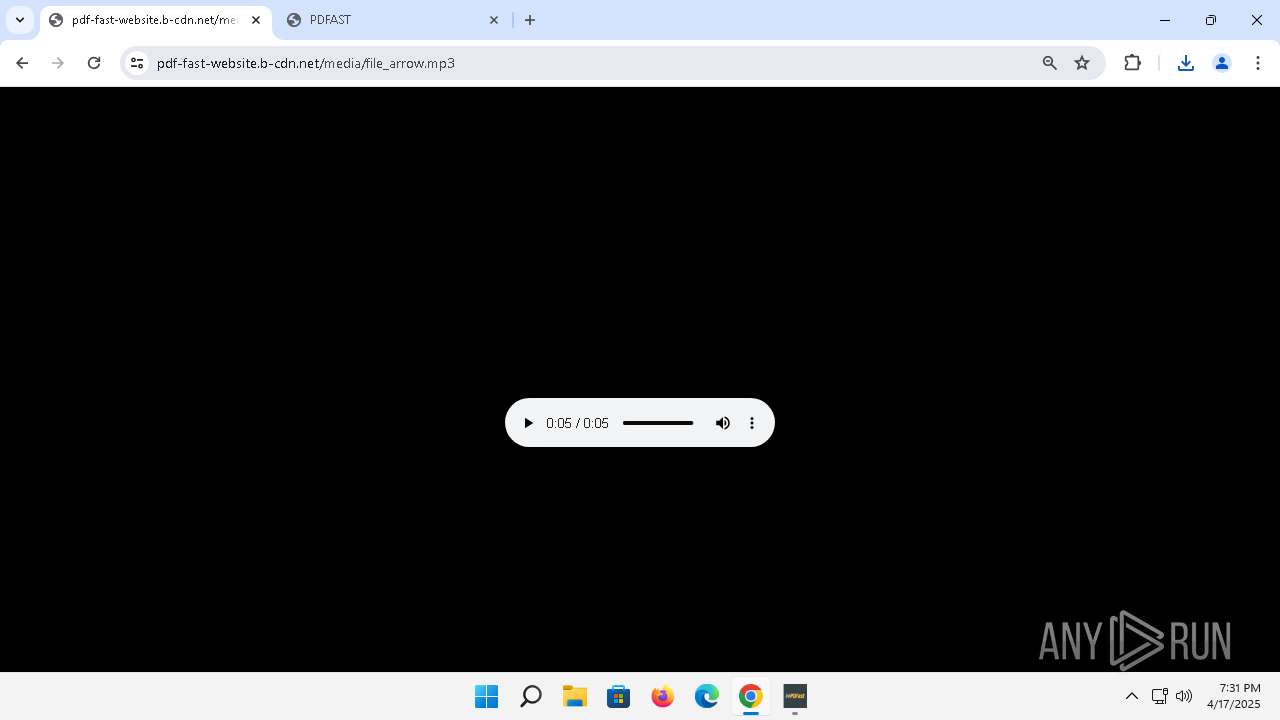This screenshot has height=720, width=1280.
Task: Close the pdf-fast-website media tab
Action: pos(256,20)
